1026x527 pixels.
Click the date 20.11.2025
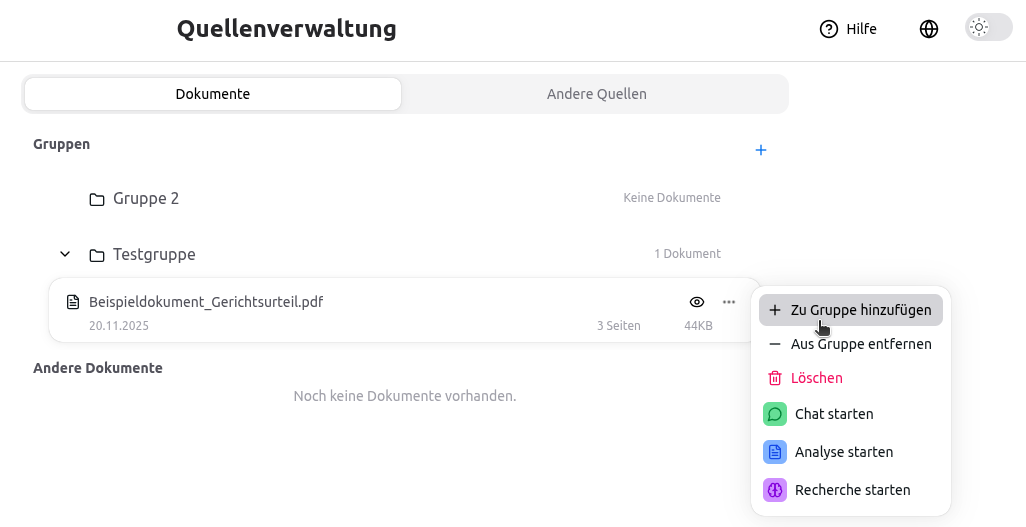tap(119, 326)
